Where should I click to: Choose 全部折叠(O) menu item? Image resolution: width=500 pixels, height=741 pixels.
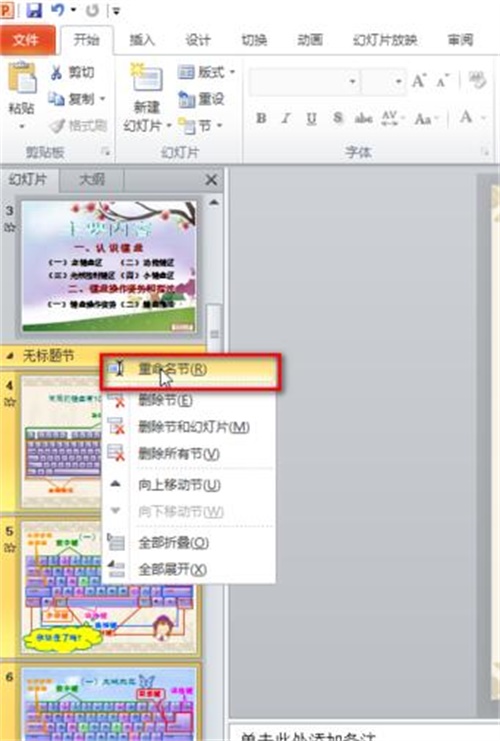(x=189, y=543)
